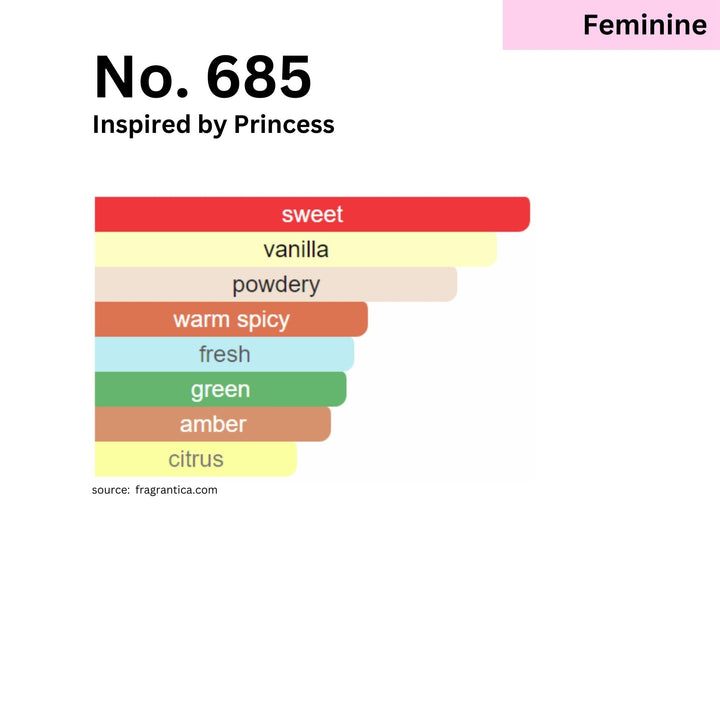Click the word sweet in red bar
The height and width of the screenshot is (720, 720).
[x=312, y=214]
